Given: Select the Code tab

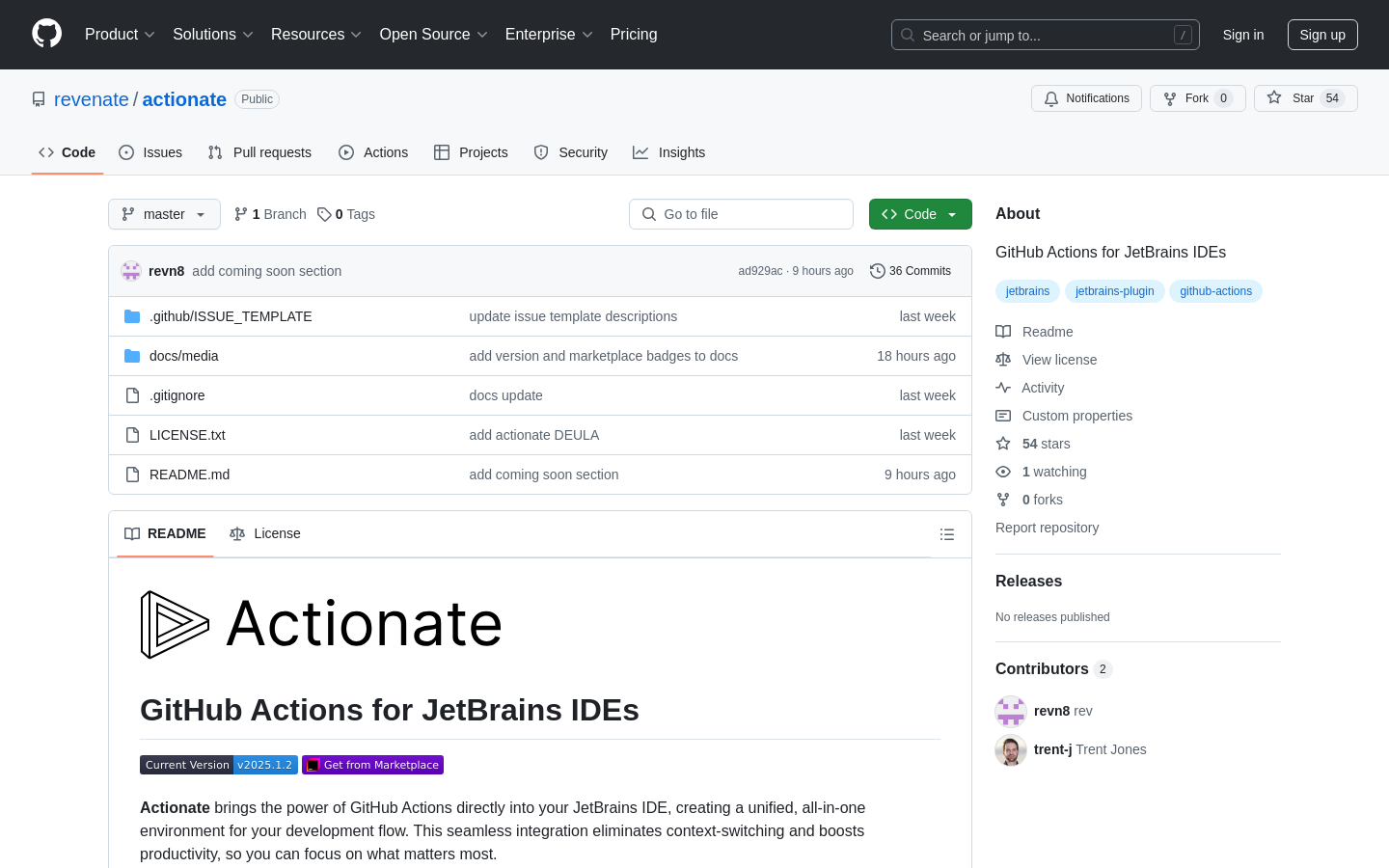Looking at the screenshot, I should point(68,152).
